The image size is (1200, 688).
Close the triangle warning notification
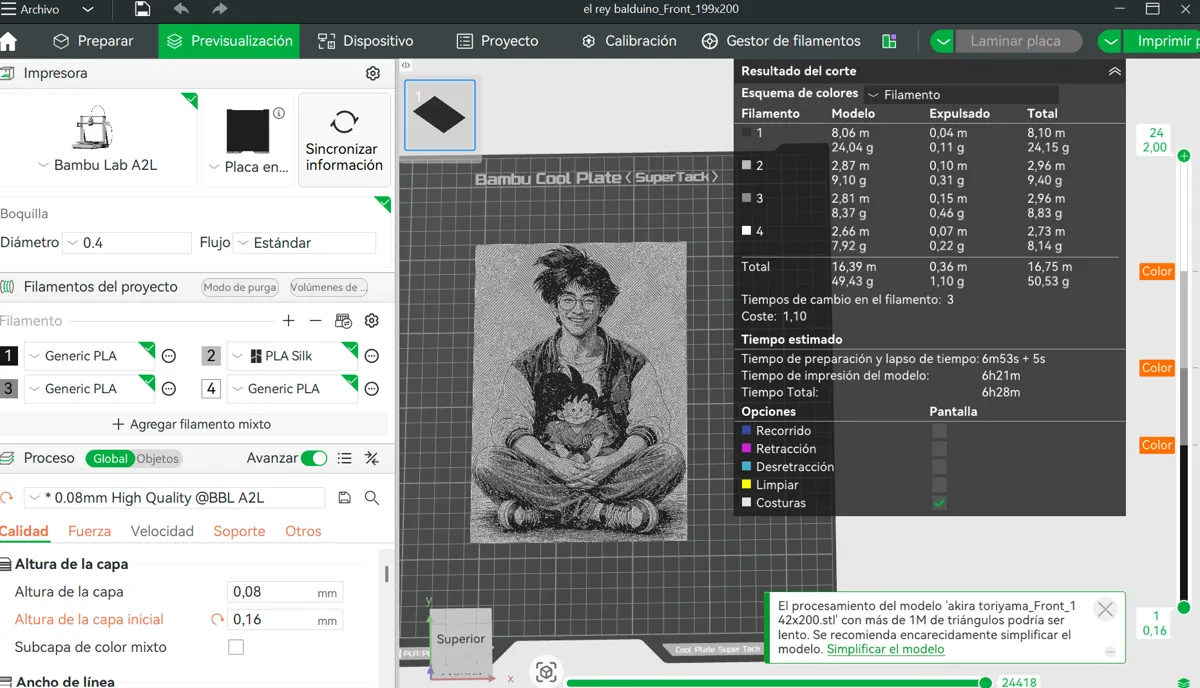pos(1105,610)
